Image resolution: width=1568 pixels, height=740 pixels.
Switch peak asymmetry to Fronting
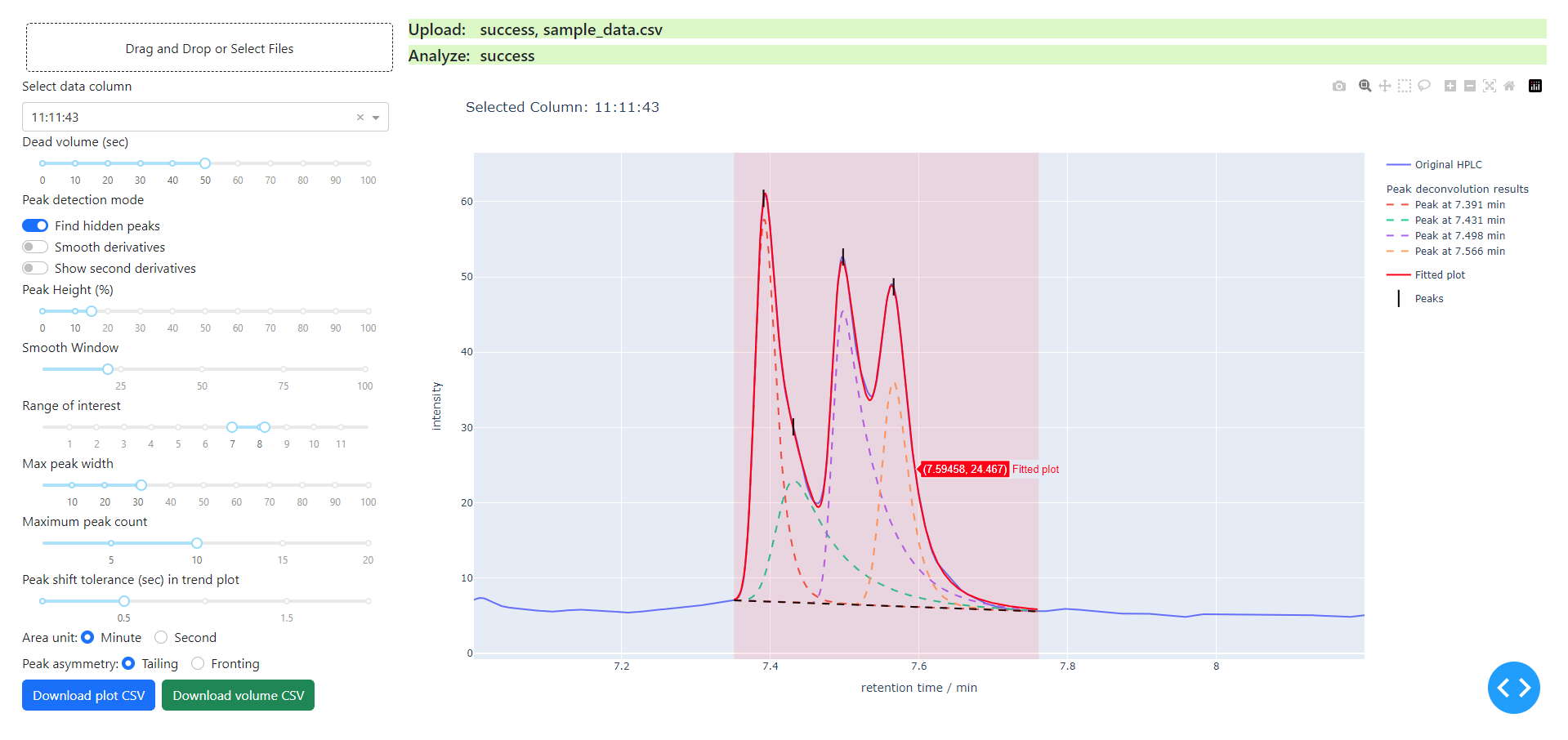click(x=198, y=663)
